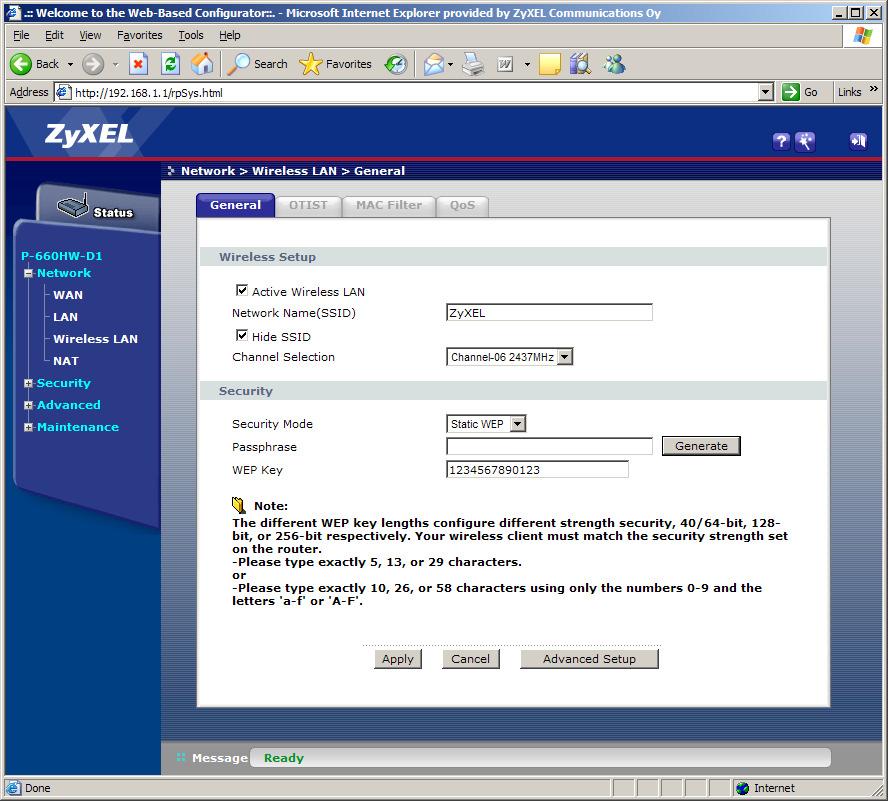Uncheck the Hide SSID checkbox
Image resolution: width=888 pixels, height=801 pixels.
[242, 335]
